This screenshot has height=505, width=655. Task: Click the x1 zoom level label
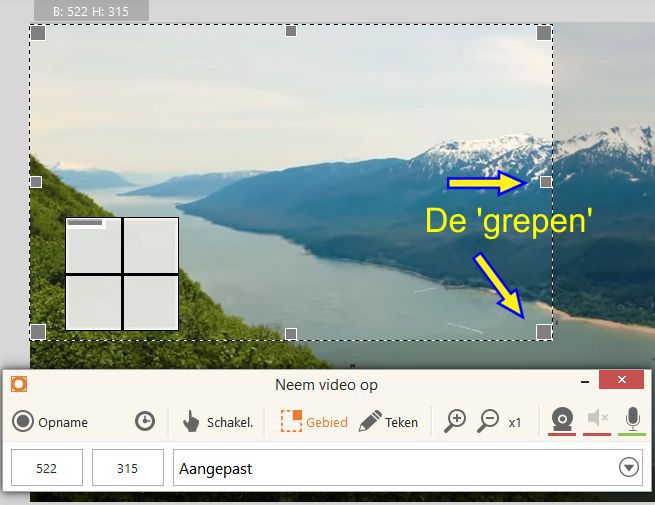click(x=515, y=423)
